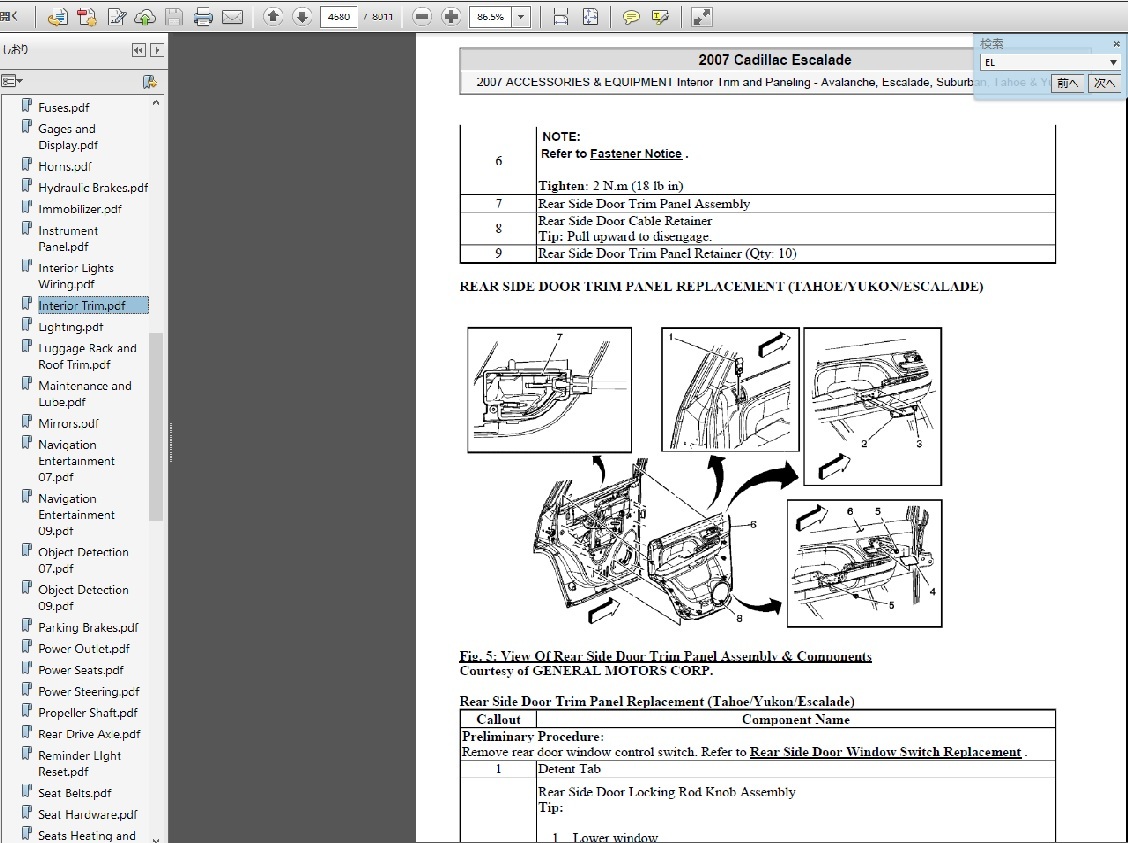
Task: Save the file with the floppy disk icon
Action: pos(174,17)
